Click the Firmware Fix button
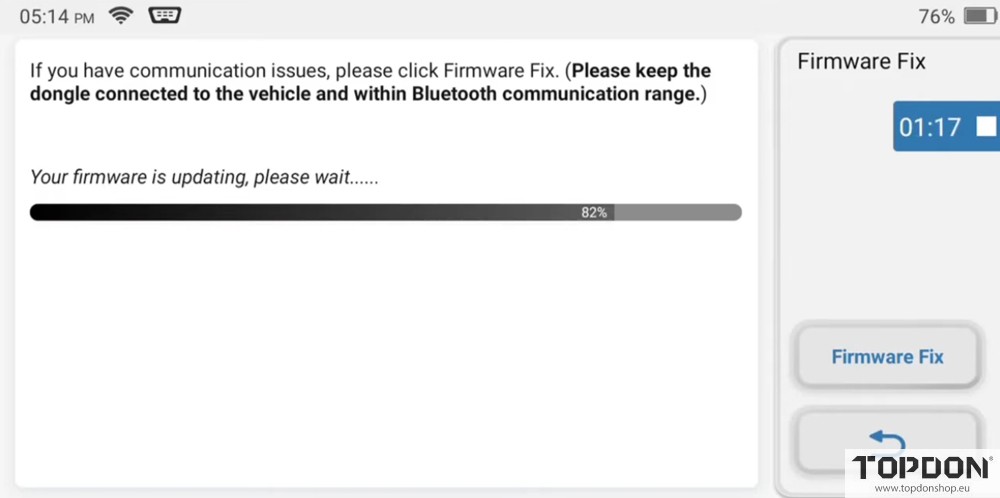Image resolution: width=1000 pixels, height=498 pixels. coord(887,357)
